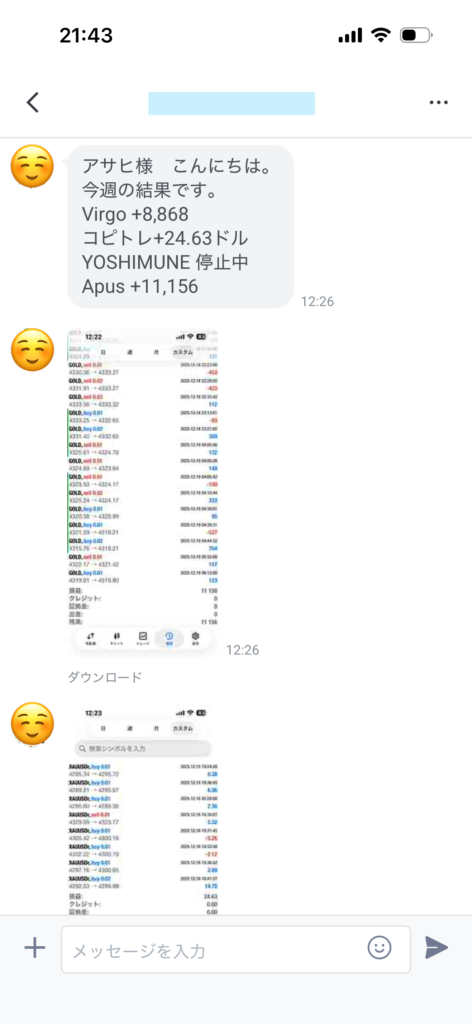The width and height of the screenshot is (472, 1024).
Task: Tap the send arrow icon
Action: coord(436,947)
